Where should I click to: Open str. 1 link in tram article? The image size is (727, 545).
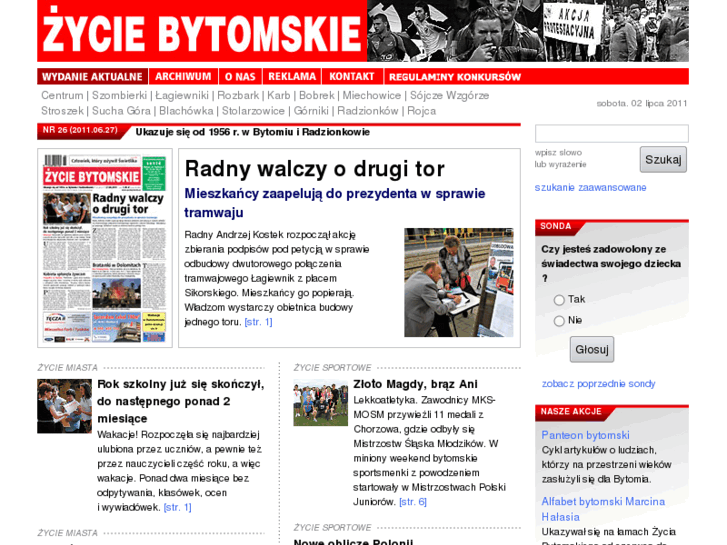[x=258, y=322]
